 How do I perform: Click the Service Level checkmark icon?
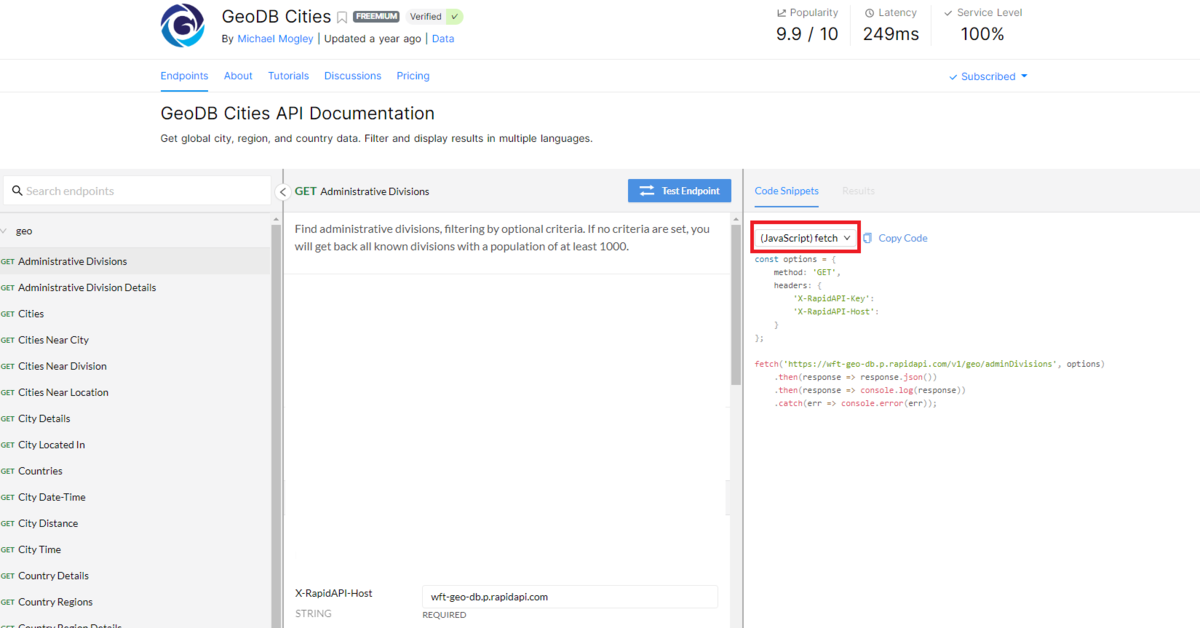pos(948,12)
